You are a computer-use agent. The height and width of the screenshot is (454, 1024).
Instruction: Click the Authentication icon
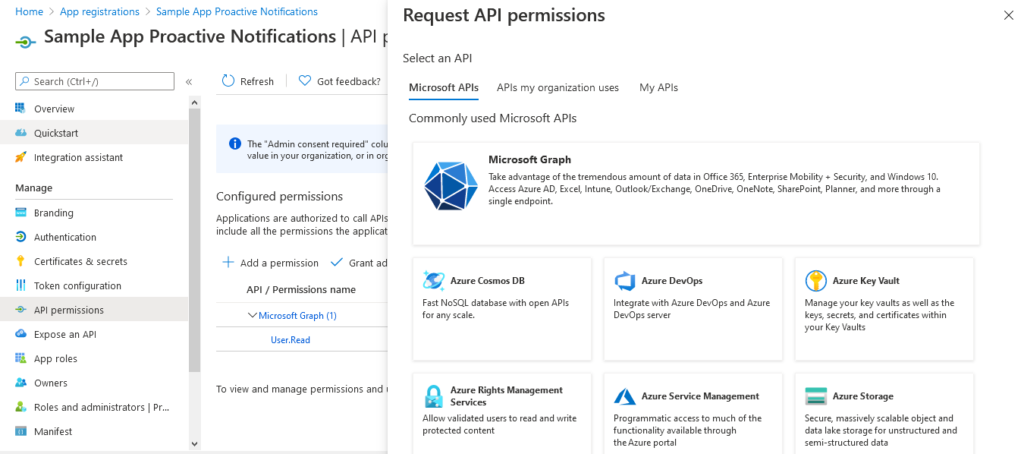point(21,237)
